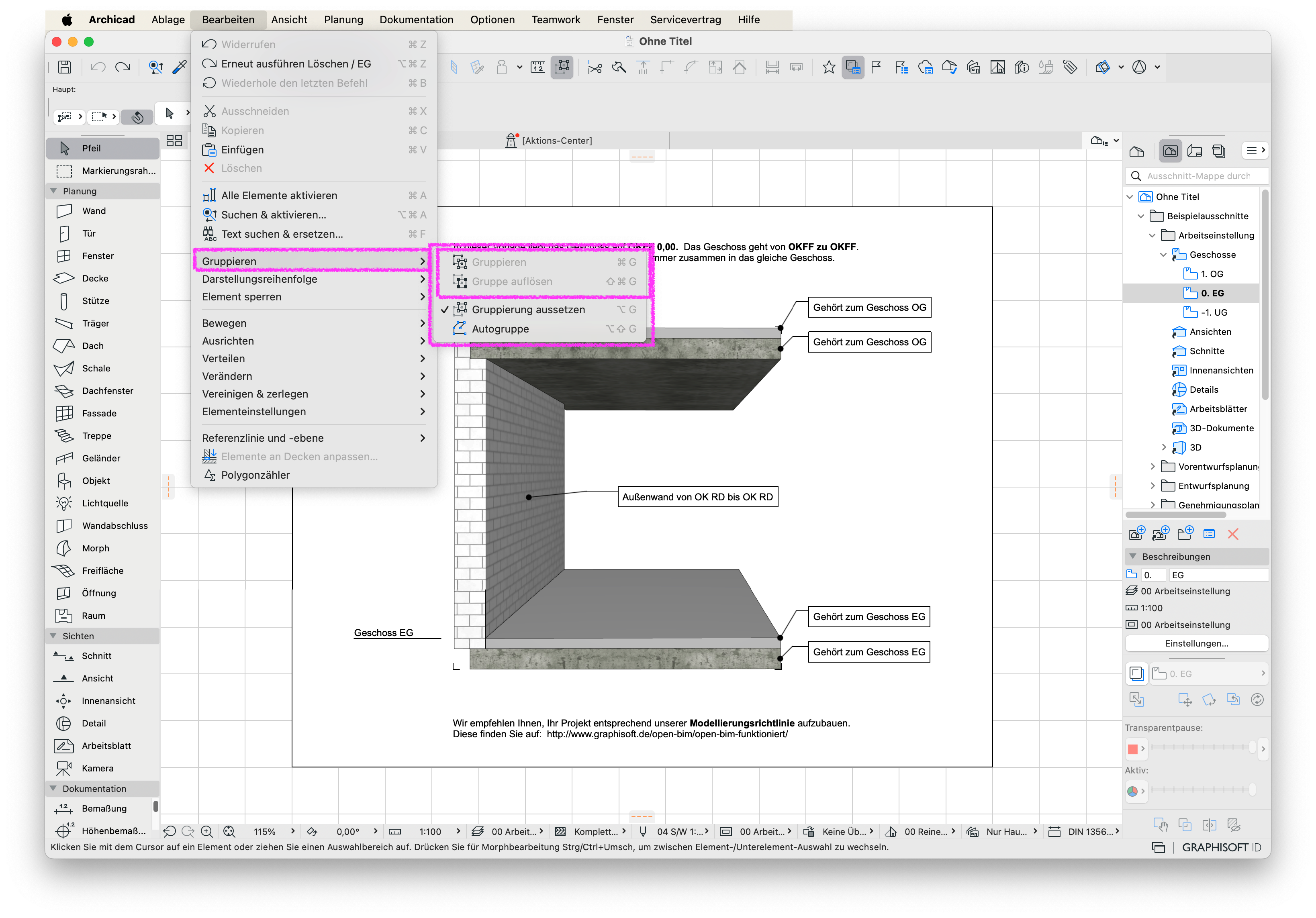
Task: Select the Dachfenster tool
Action: point(102,391)
